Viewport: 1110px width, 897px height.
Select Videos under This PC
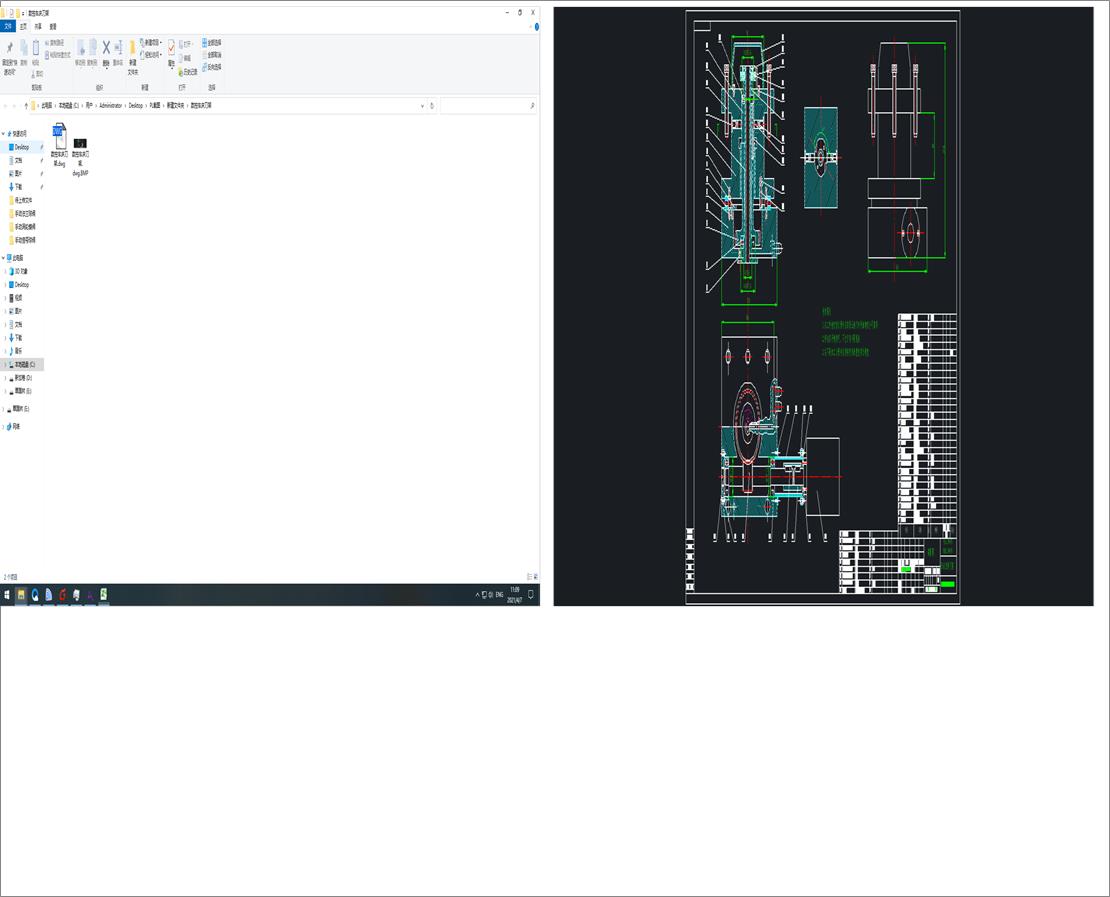pos(18,298)
